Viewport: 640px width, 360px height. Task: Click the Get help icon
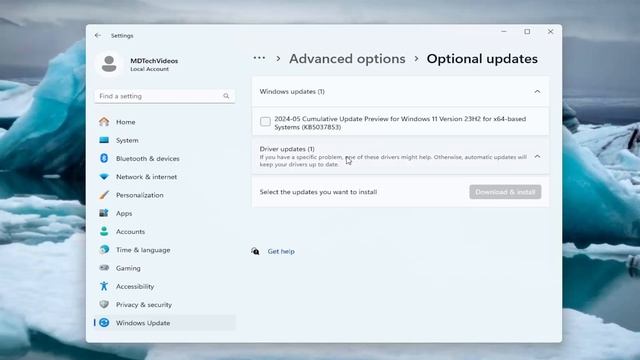(x=255, y=251)
